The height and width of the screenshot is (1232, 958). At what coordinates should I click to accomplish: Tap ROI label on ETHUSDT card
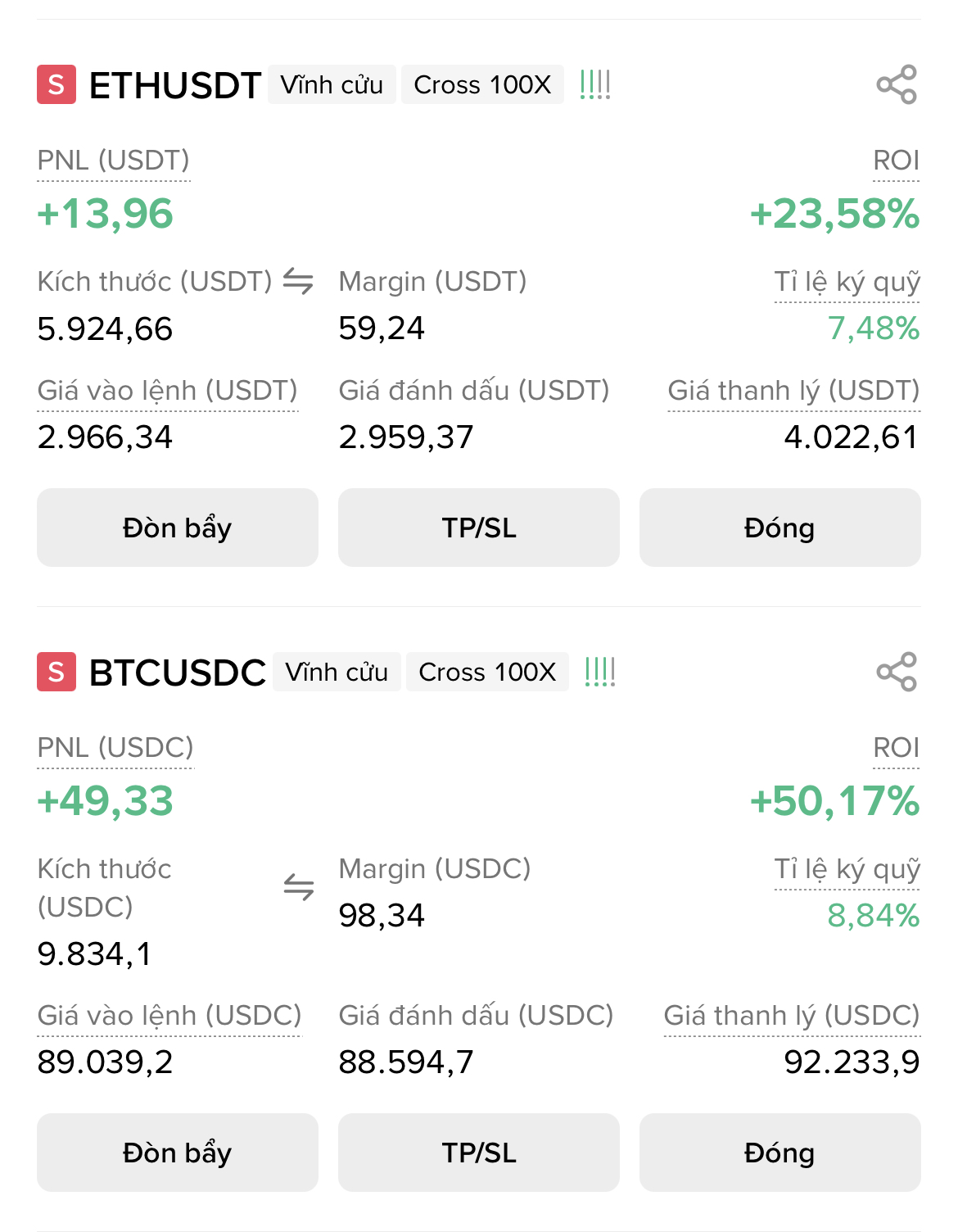pos(896,161)
